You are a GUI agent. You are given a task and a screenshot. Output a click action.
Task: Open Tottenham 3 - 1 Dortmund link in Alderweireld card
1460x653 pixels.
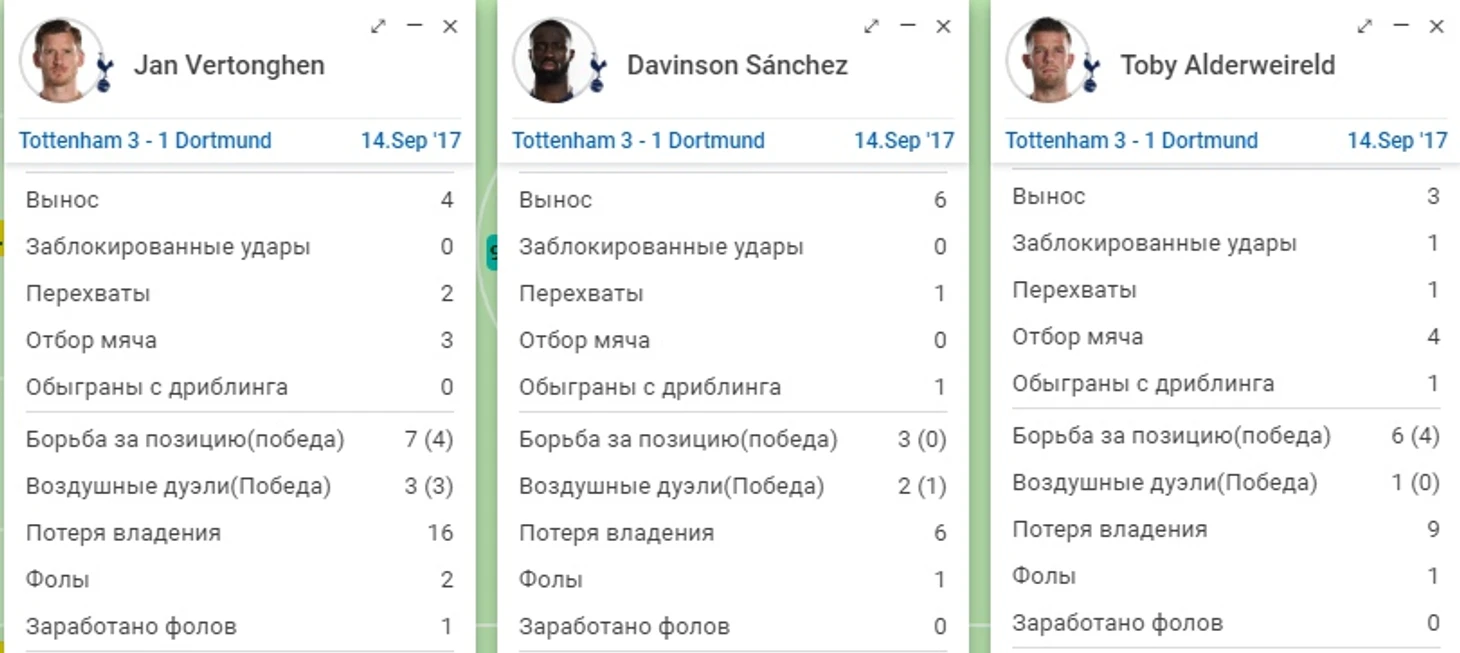coord(1131,140)
